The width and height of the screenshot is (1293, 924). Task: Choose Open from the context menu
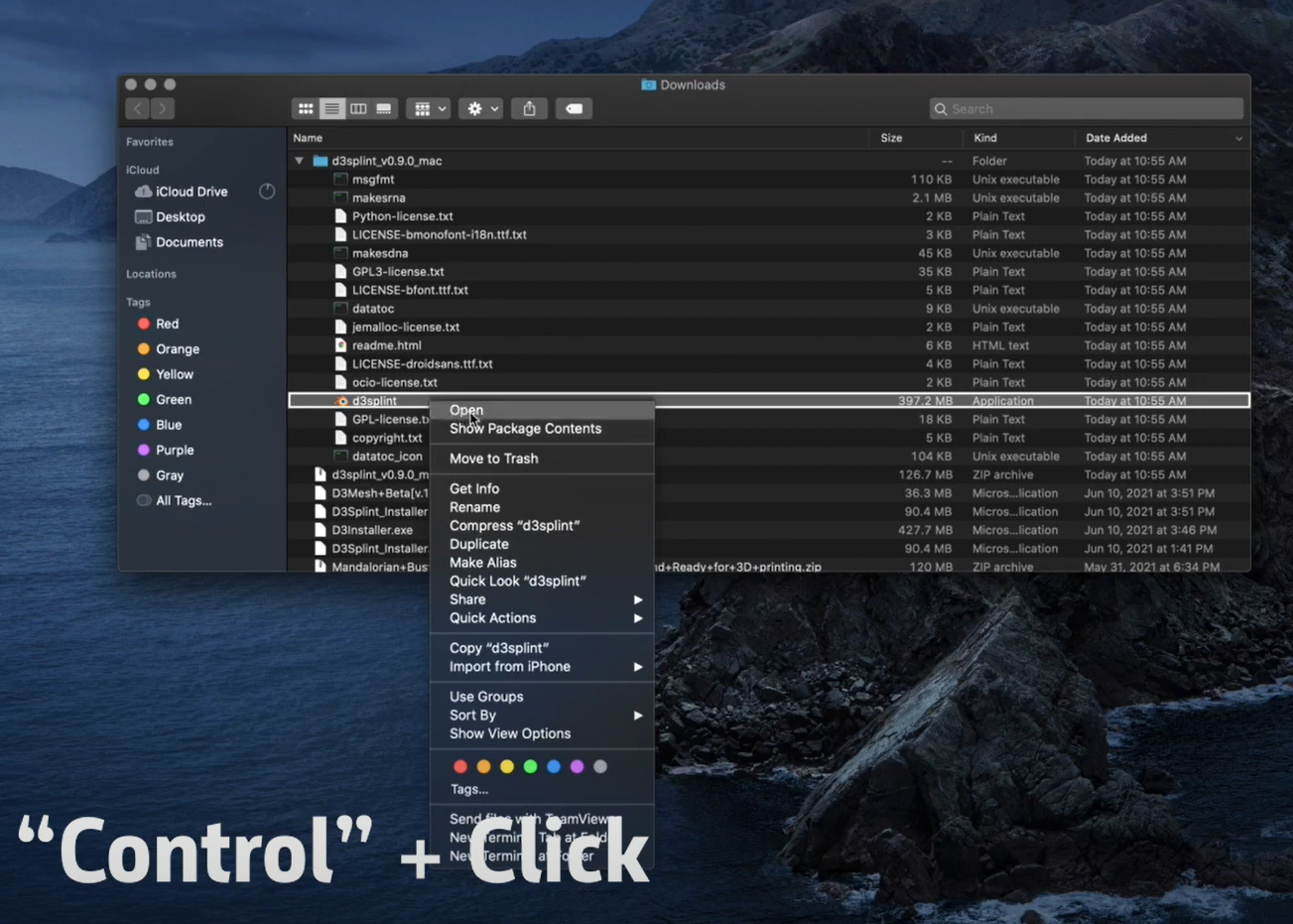542,410
